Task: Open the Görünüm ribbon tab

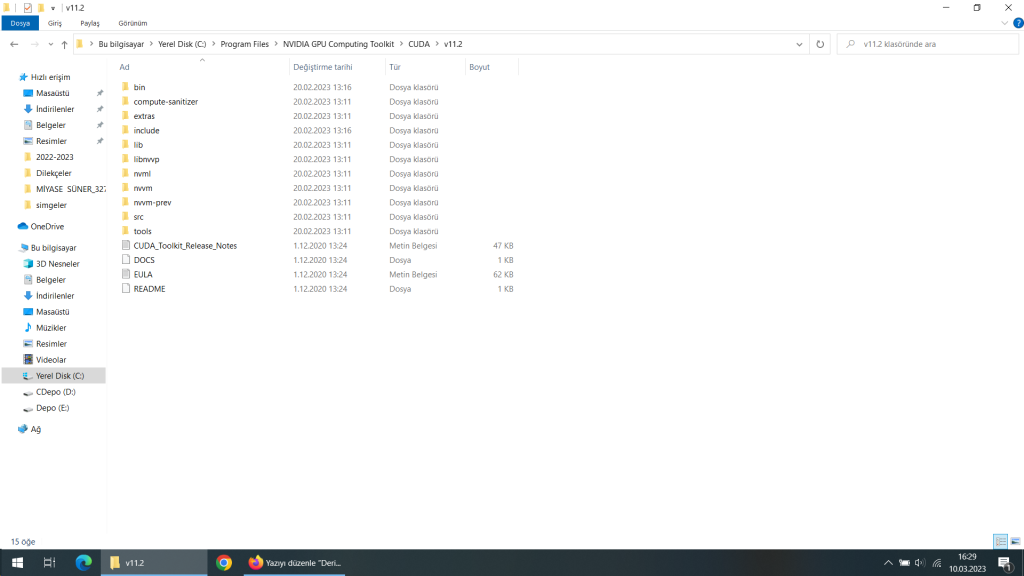Action: [x=133, y=22]
